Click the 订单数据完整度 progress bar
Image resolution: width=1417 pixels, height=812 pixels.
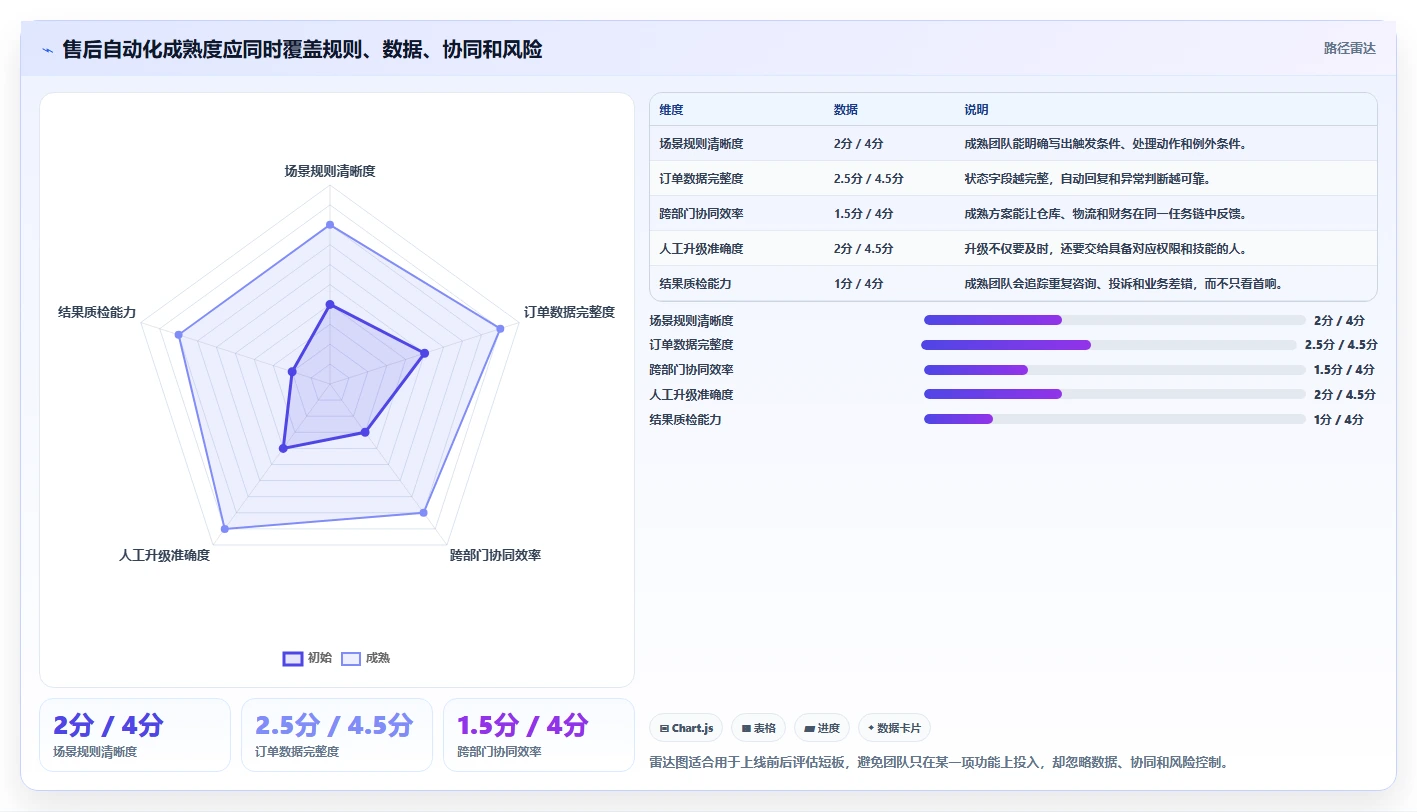tap(1109, 345)
